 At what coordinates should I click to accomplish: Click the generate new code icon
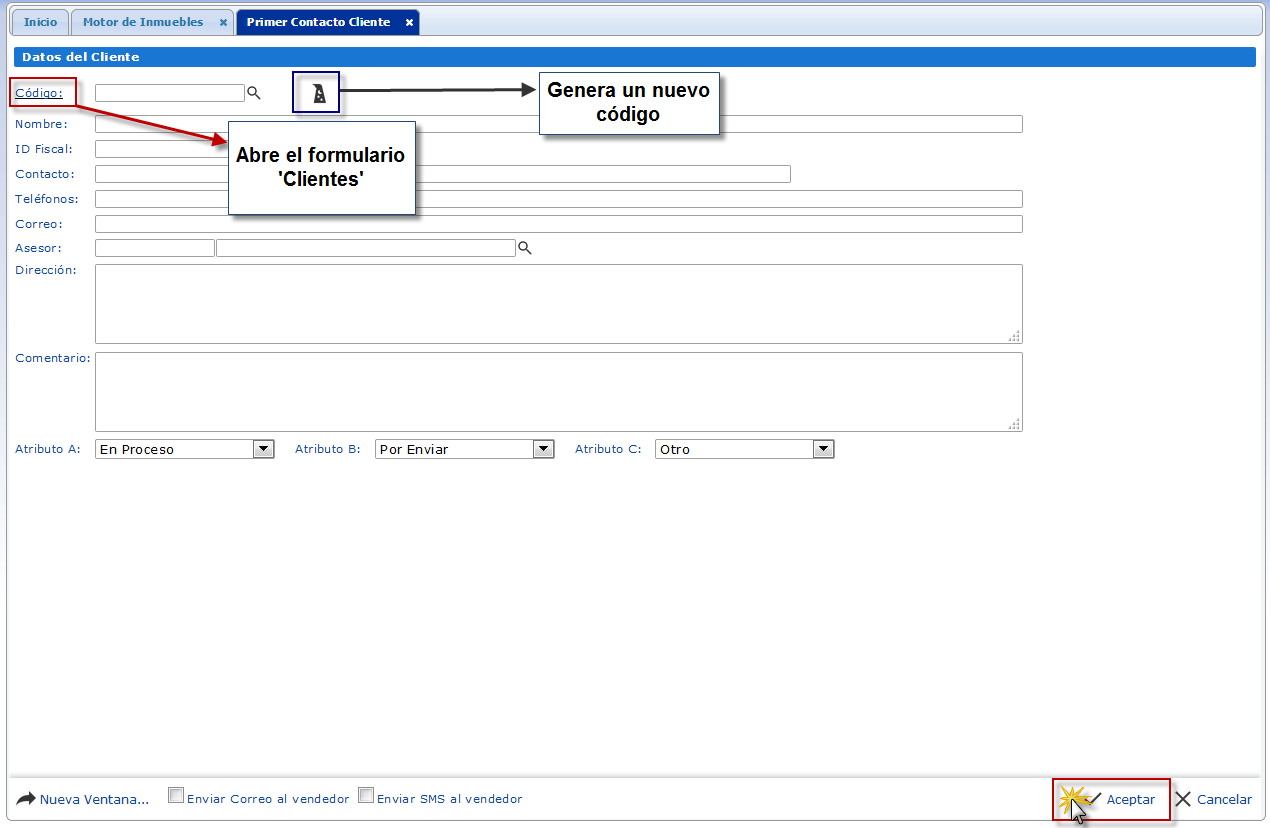[319, 94]
